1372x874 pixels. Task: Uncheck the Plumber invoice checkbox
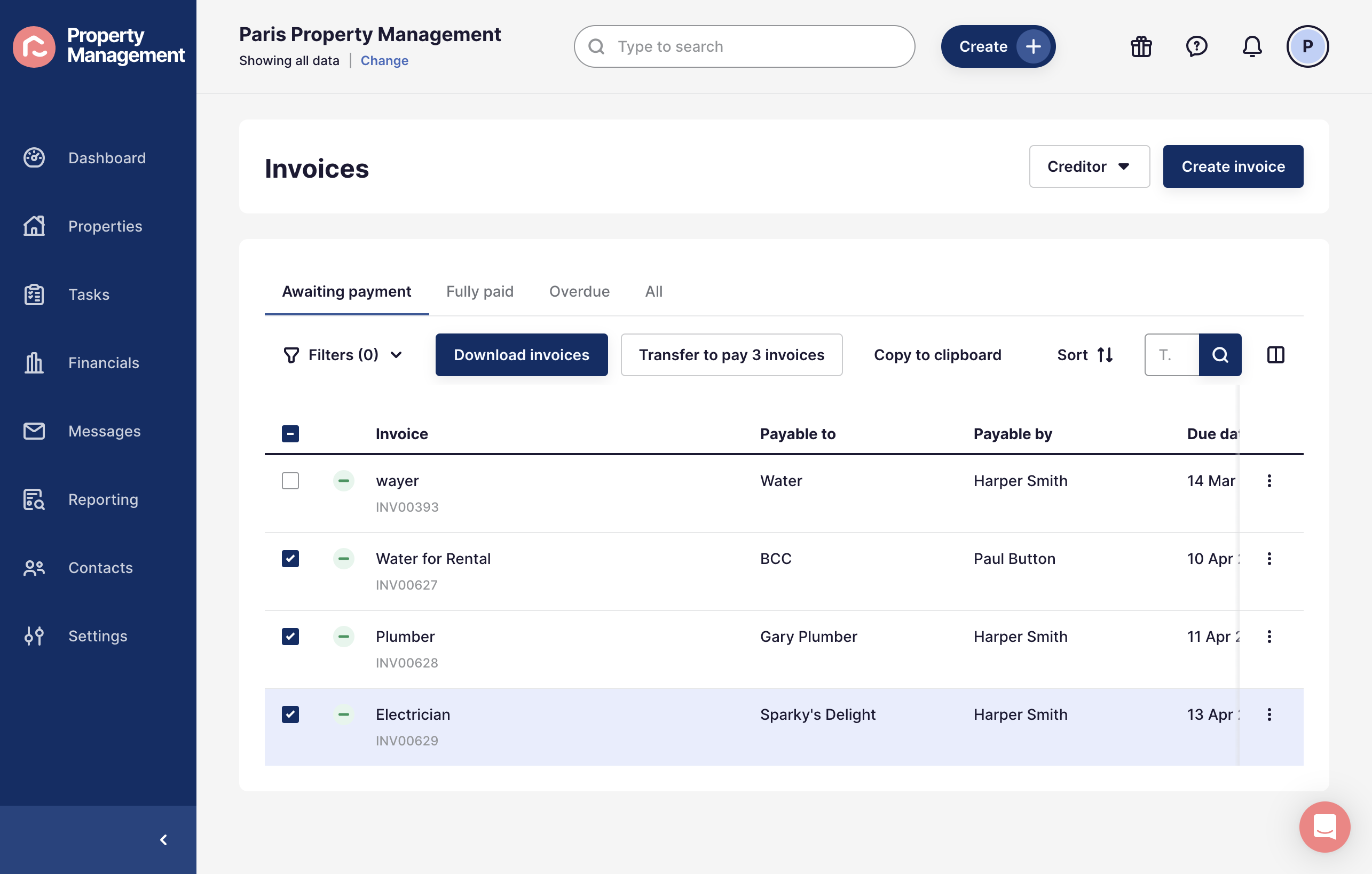tap(290, 637)
